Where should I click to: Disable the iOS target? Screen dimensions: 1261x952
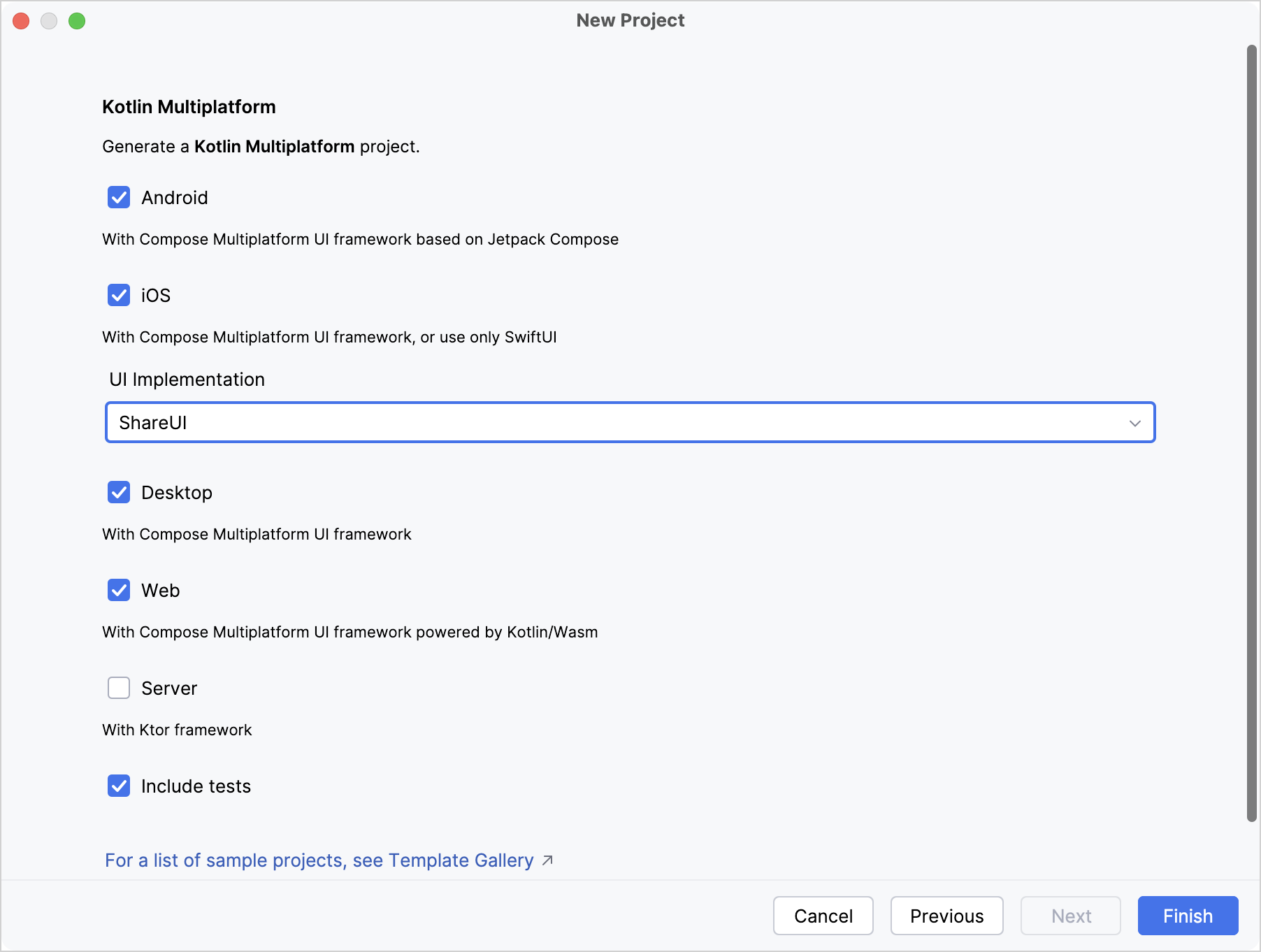click(x=119, y=296)
